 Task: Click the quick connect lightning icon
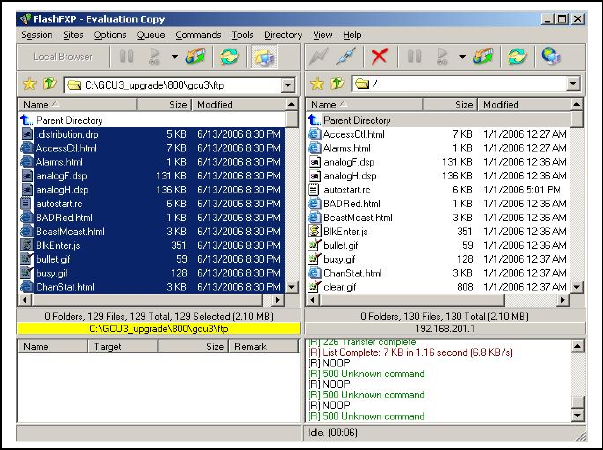tap(319, 57)
